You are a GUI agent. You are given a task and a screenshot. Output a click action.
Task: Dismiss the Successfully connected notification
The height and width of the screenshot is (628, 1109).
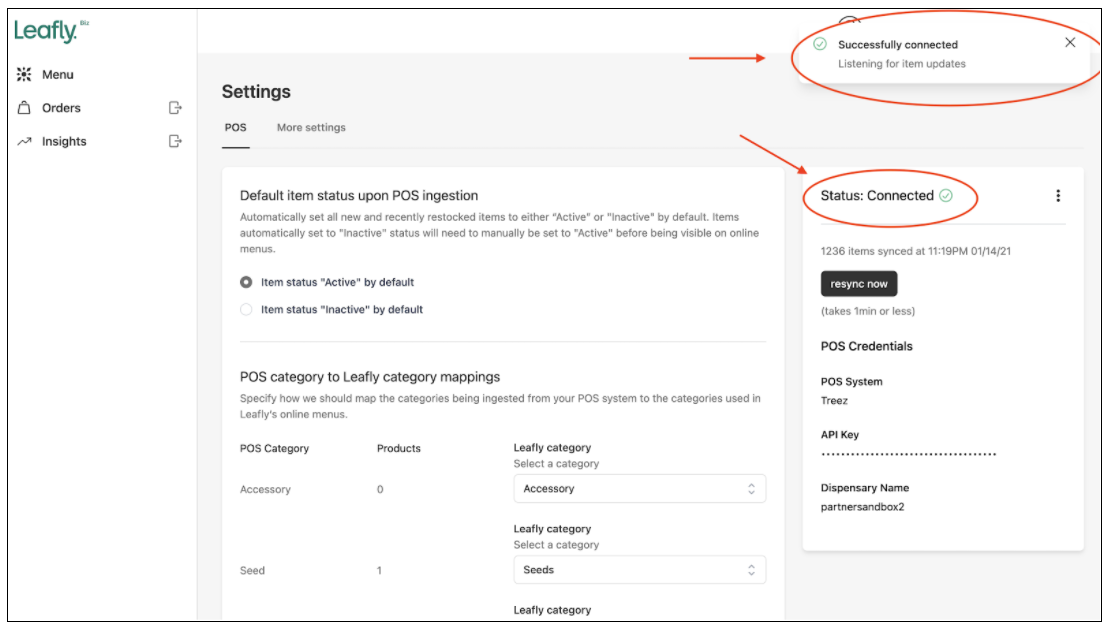pos(1070,42)
